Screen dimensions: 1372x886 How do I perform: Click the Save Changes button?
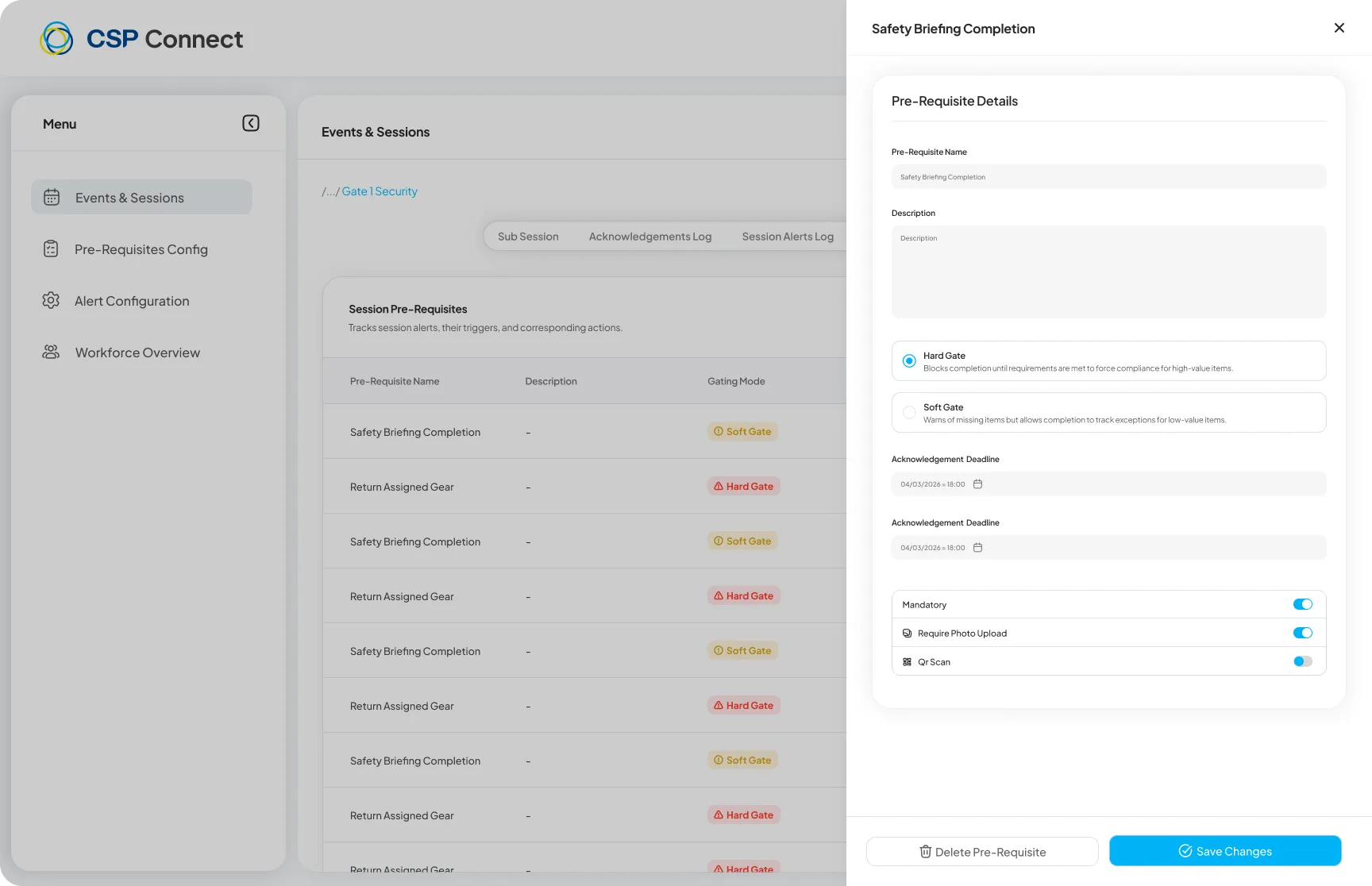[x=1225, y=851]
